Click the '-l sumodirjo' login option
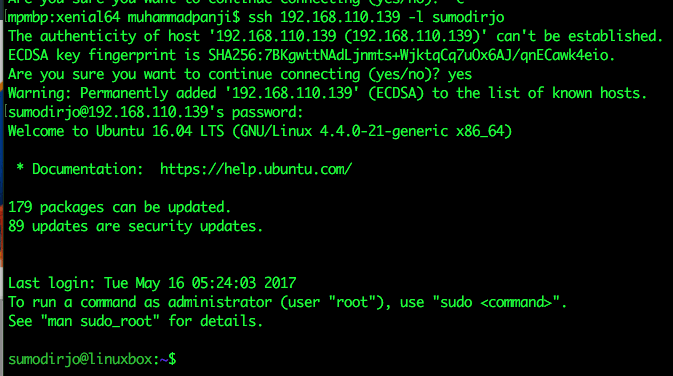This screenshot has width=673, height=376. coord(456,17)
